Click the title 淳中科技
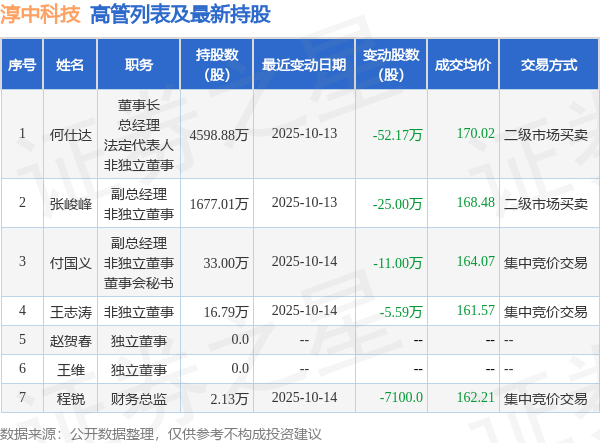 tap(40, 15)
